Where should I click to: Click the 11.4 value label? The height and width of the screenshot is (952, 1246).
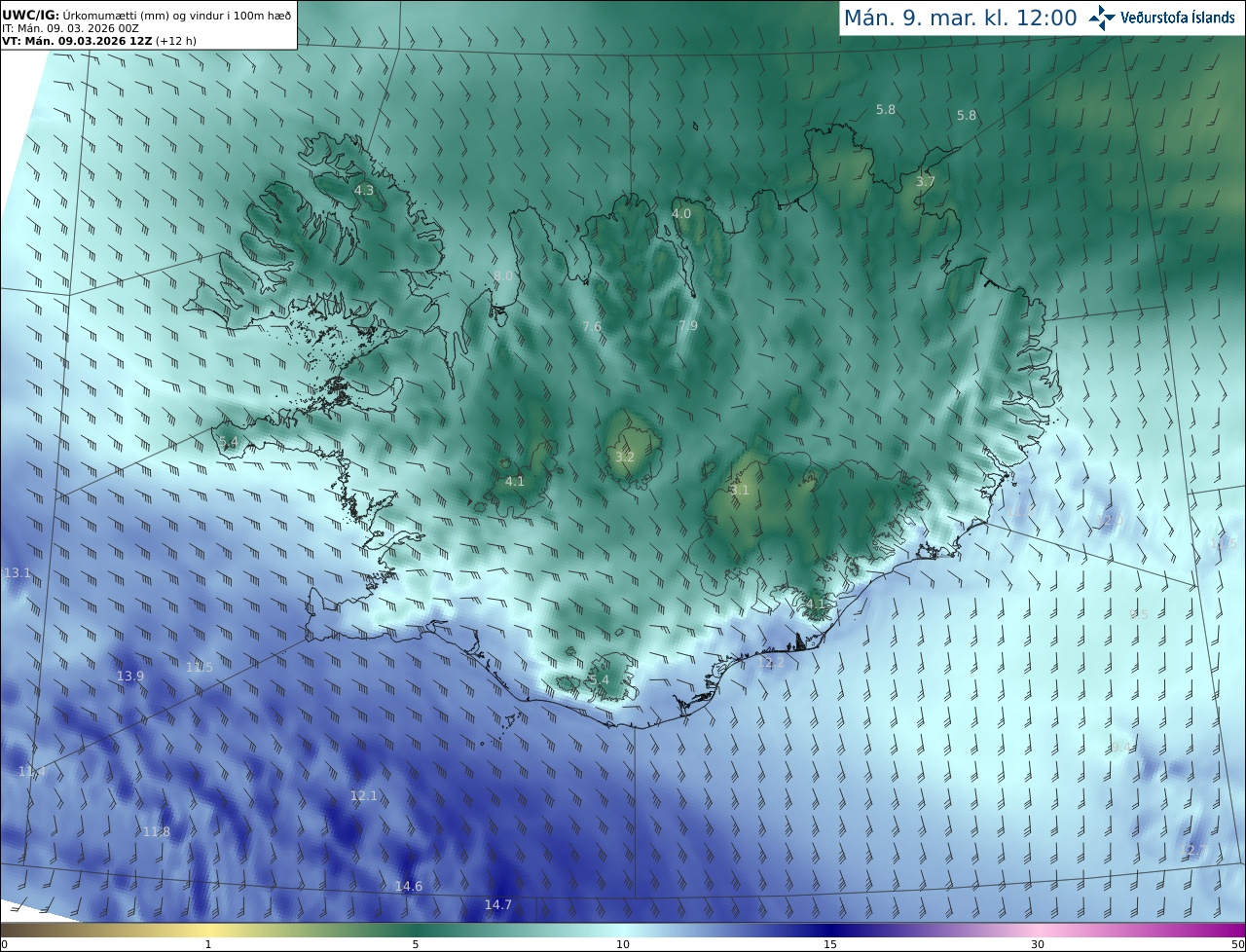(32, 771)
